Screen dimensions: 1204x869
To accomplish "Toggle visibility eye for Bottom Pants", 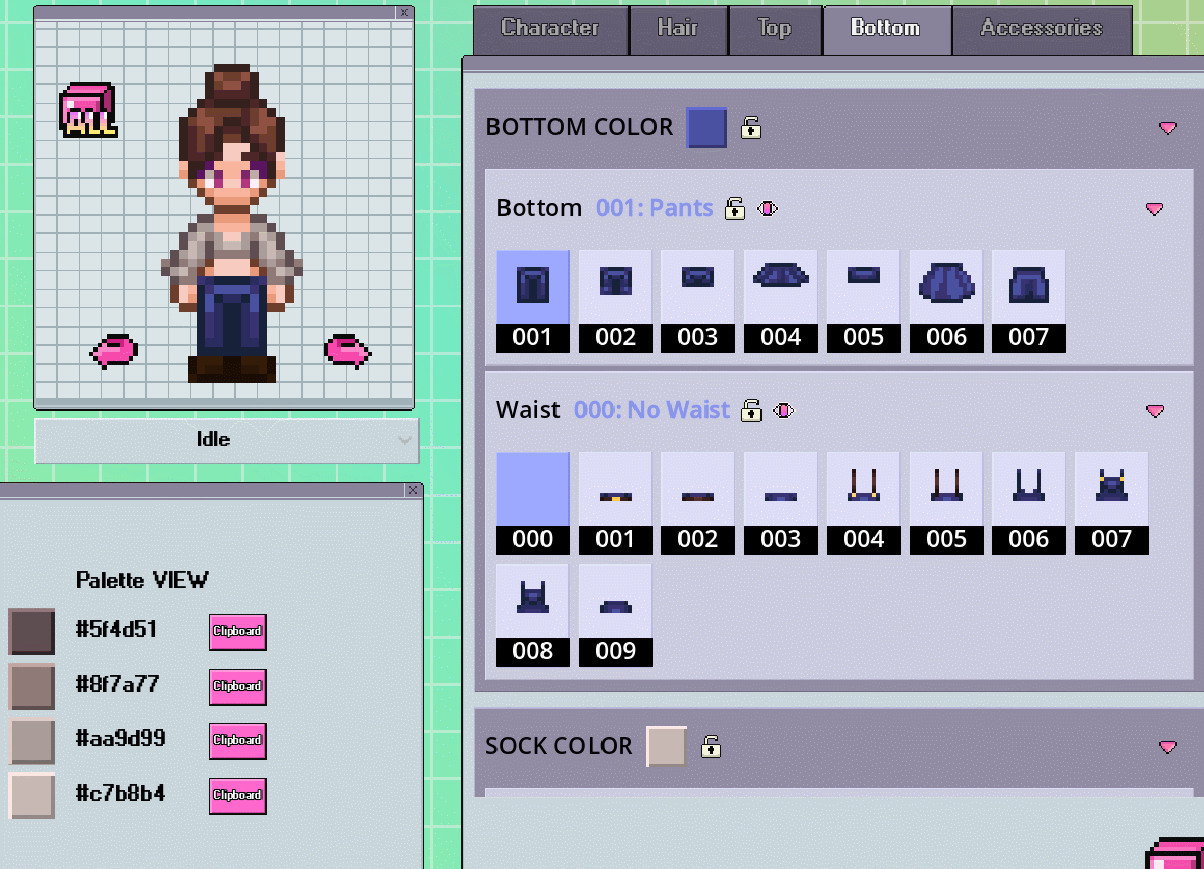I will click(x=768, y=209).
